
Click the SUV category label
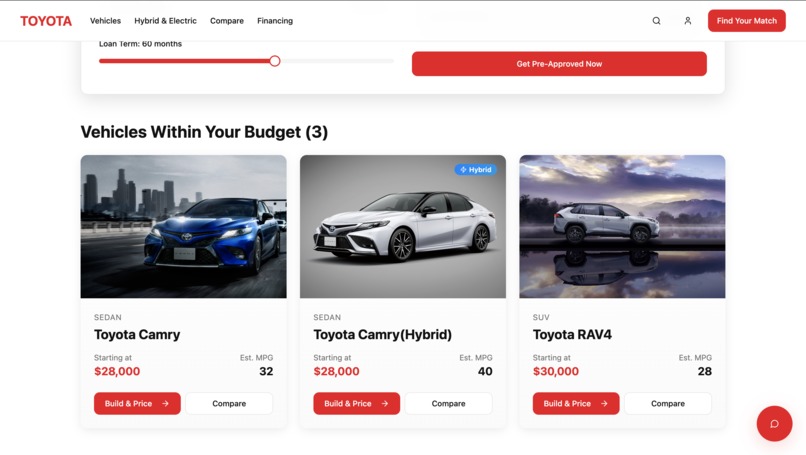click(541, 318)
